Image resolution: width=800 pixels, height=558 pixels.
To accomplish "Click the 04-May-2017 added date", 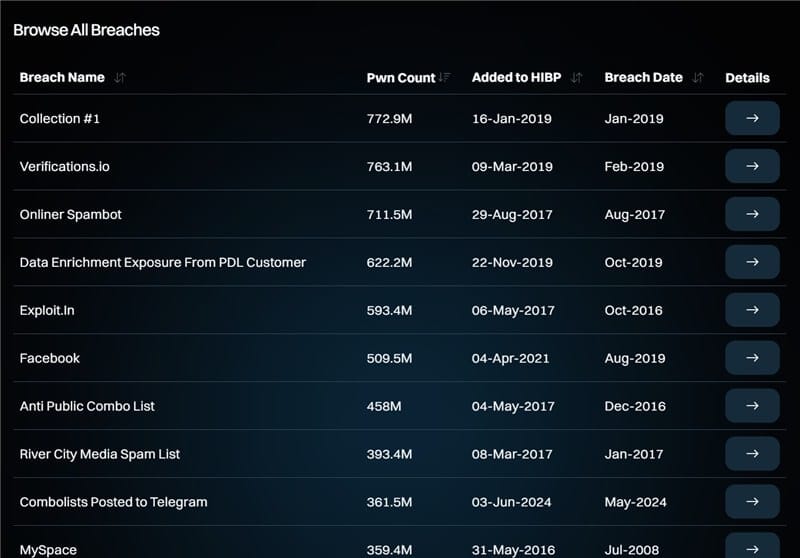I will (x=513, y=407).
